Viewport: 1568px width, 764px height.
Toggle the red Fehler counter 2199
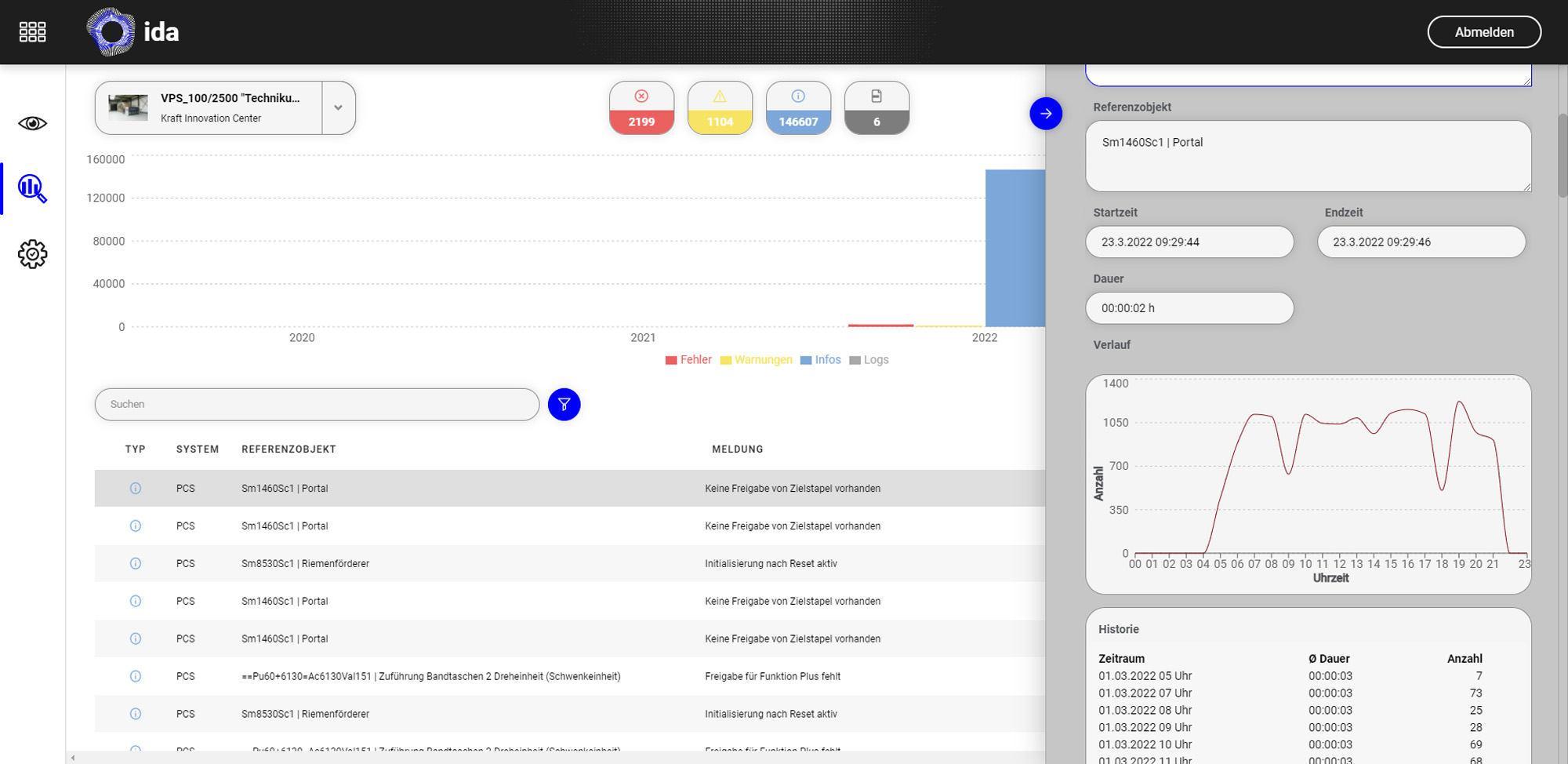point(641,108)
